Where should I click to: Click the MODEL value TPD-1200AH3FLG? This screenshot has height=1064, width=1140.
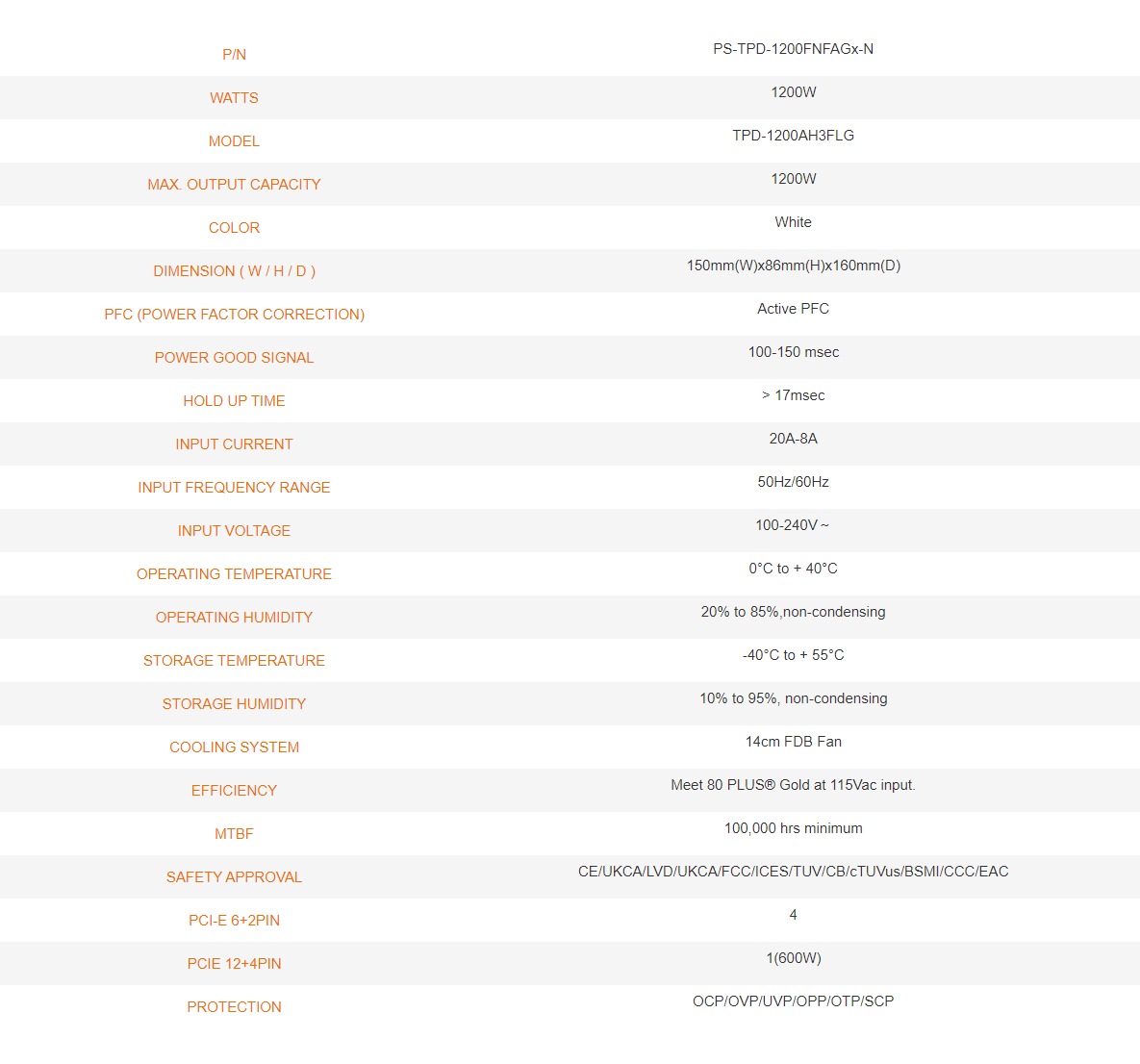pyautogui.click(x=794, y=136)
